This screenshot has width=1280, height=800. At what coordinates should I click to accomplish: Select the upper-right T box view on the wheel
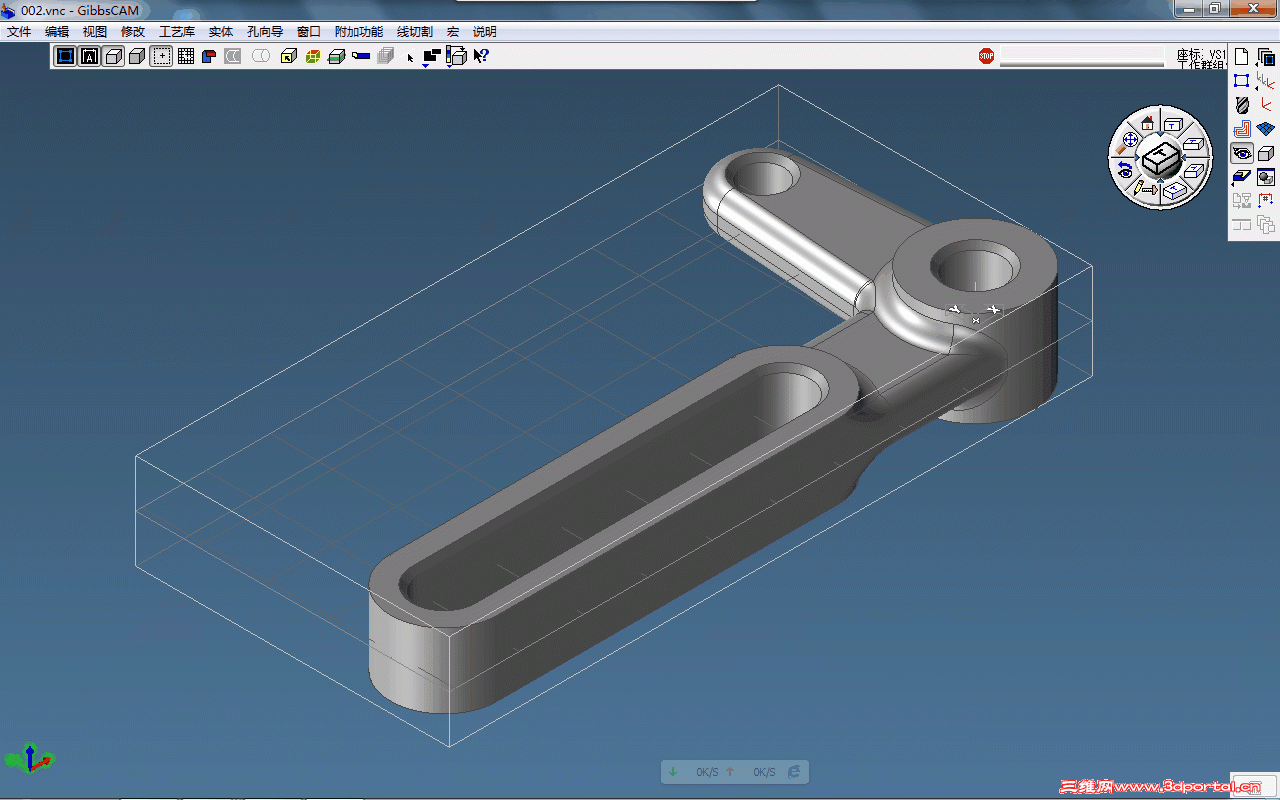[x=1192, y=144]
